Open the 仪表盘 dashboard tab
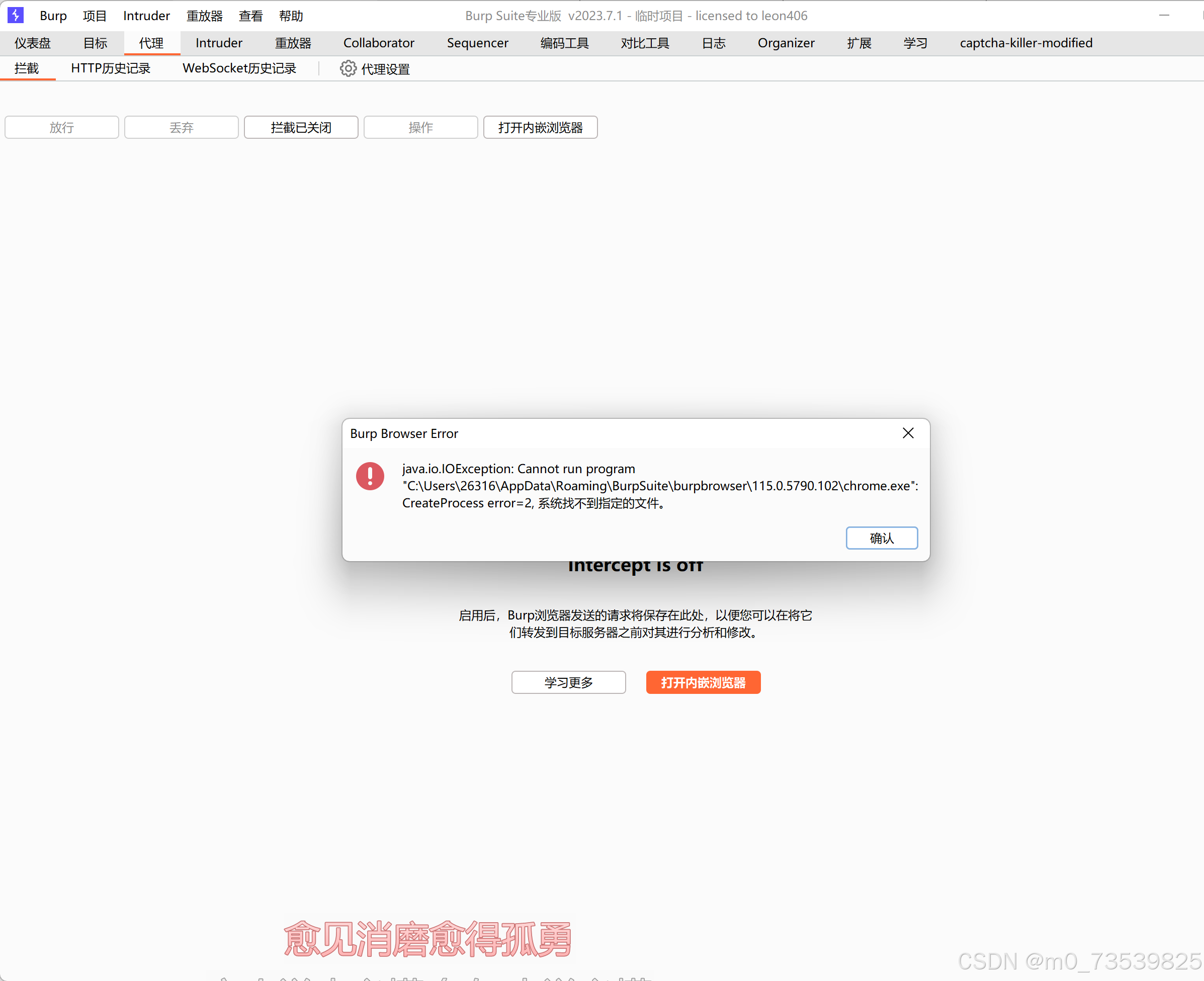 (x=32, y=43)
